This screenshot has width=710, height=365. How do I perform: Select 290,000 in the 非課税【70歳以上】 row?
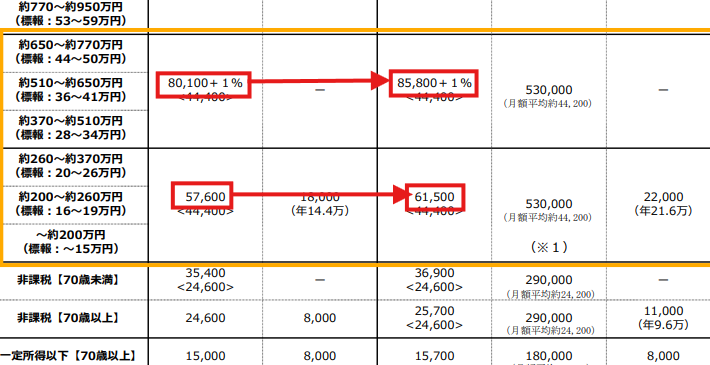click(549, 318)
